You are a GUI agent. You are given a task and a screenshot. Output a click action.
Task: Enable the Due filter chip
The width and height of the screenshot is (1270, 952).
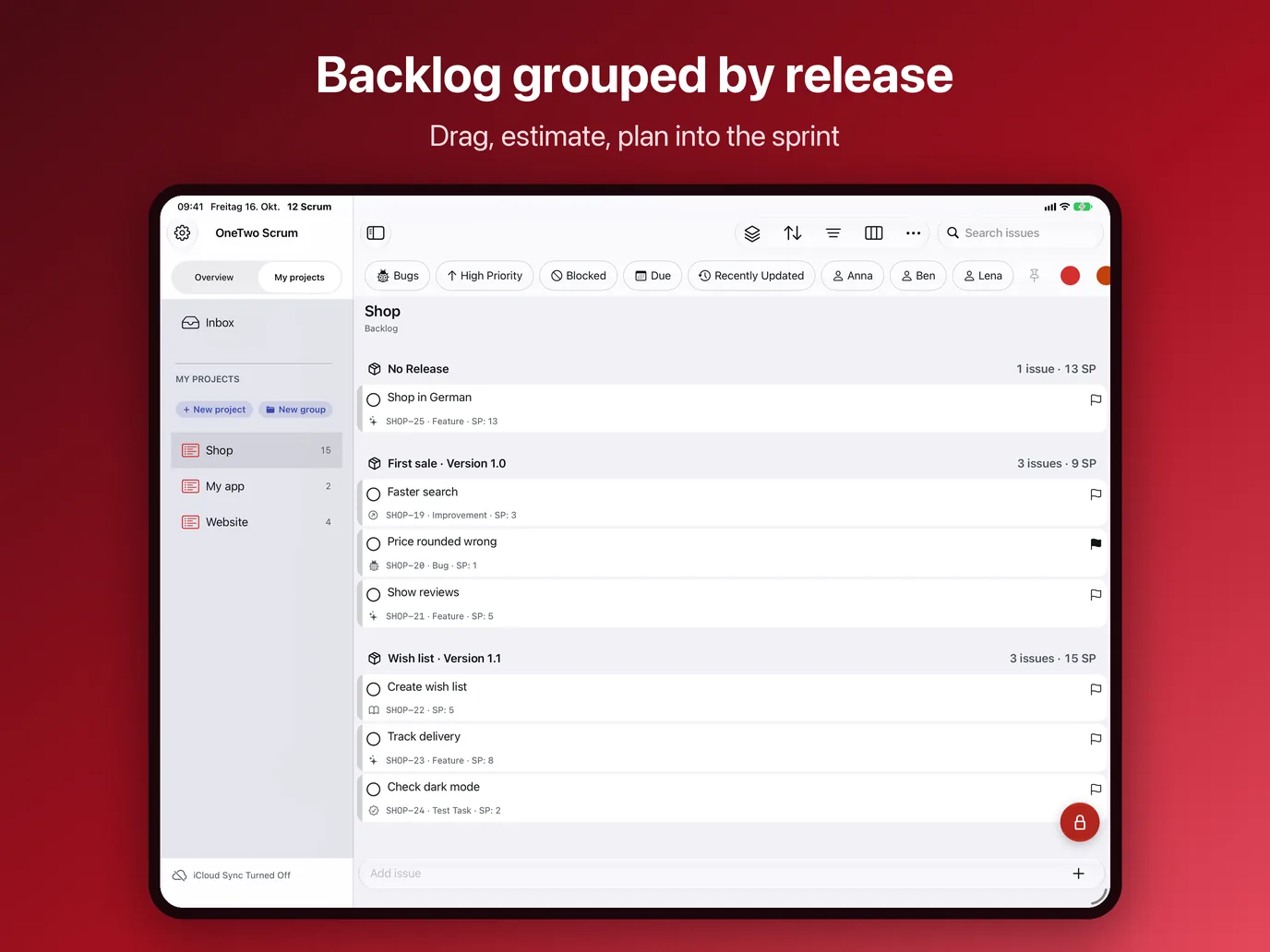pyautogui.click(x=653, y=276)
